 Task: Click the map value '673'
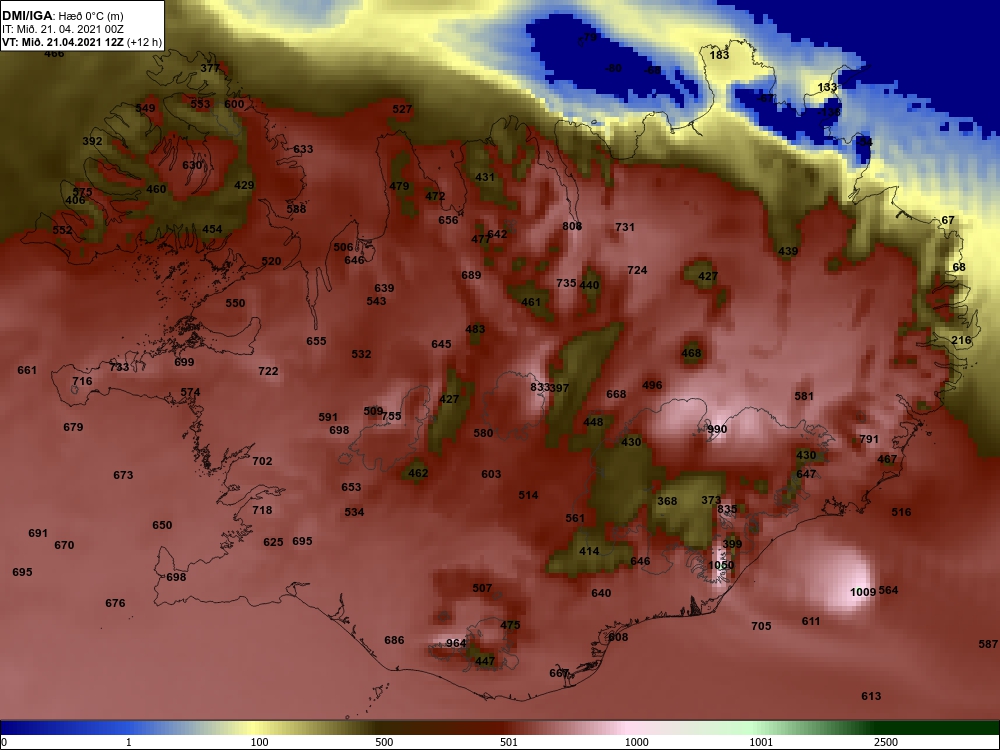point(123,475)
